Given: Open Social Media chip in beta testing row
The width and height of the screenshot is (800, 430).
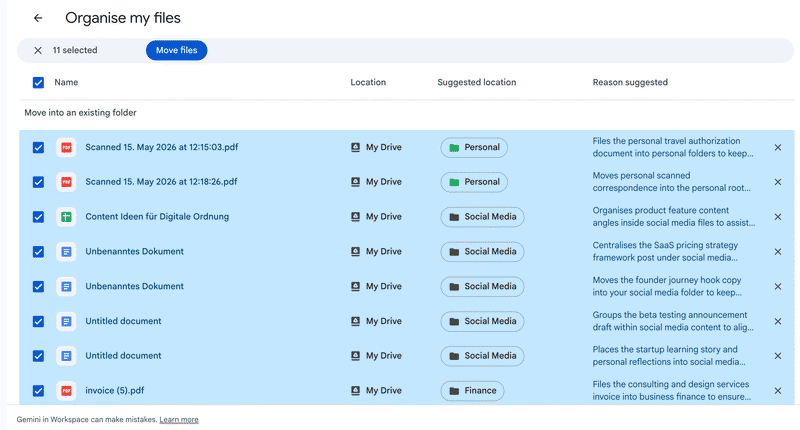Looking at the screenshot, I should point(482,321).
